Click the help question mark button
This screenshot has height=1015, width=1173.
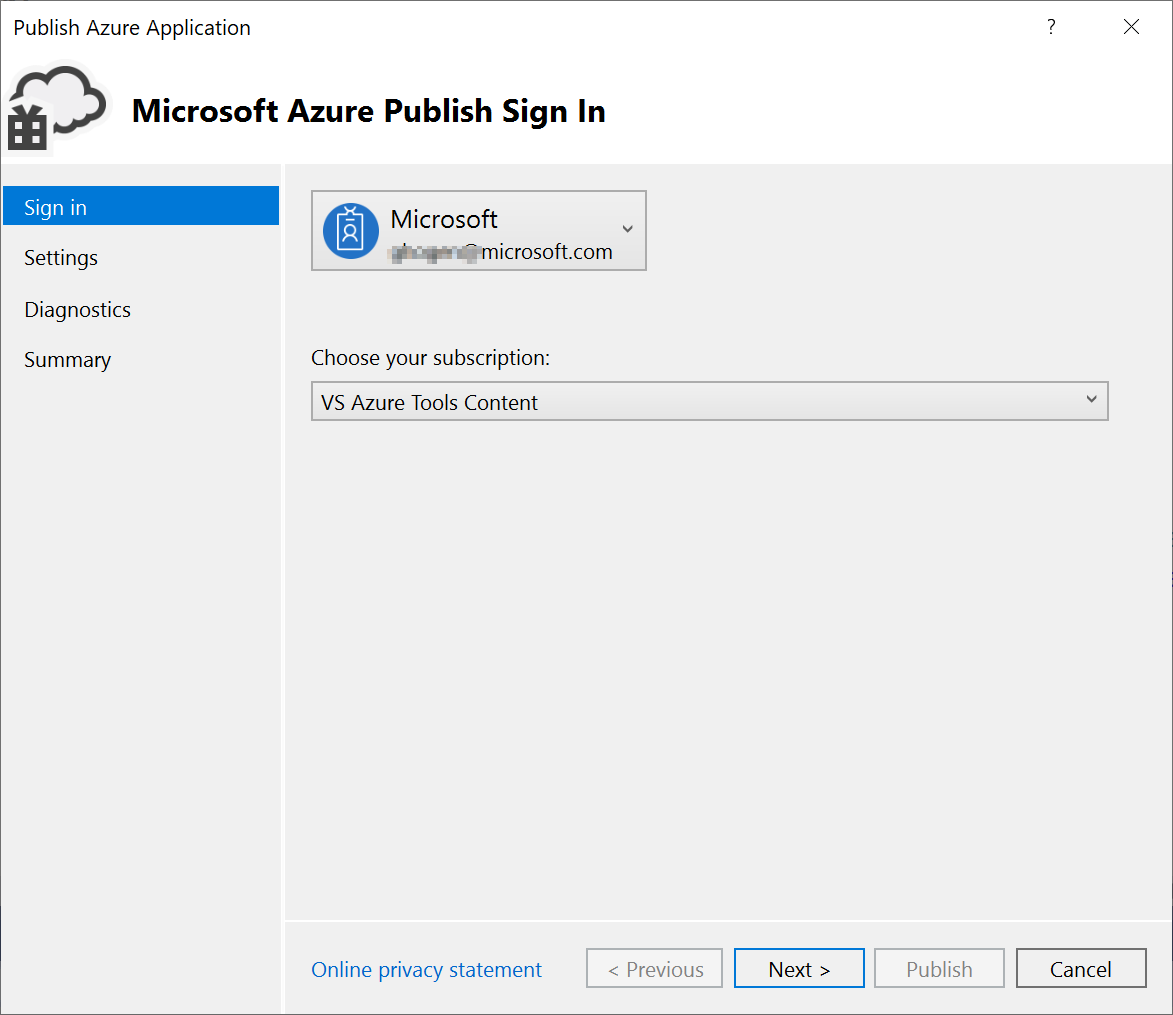[x=1051, y=28]
